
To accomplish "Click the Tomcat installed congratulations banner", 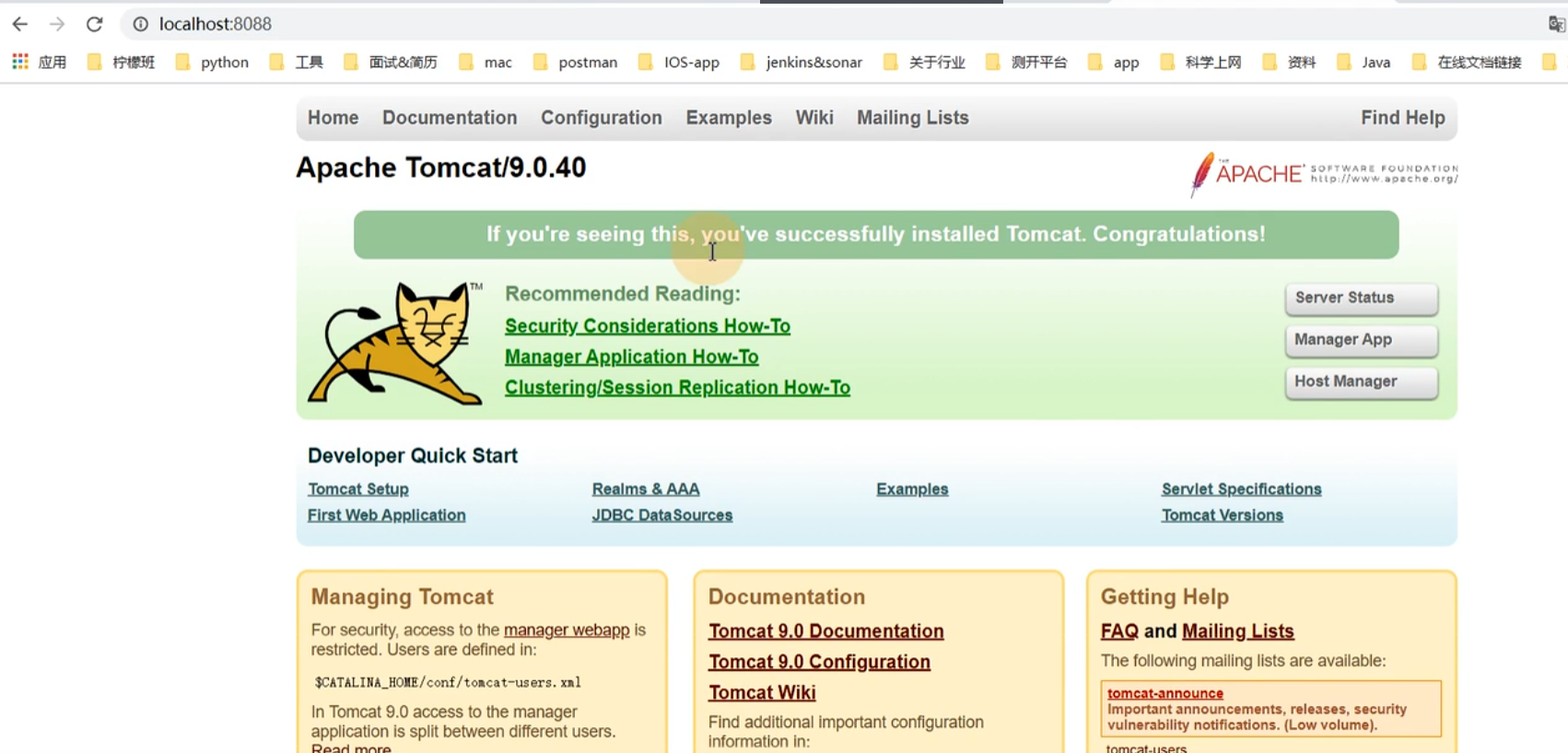I will [876, 234].
